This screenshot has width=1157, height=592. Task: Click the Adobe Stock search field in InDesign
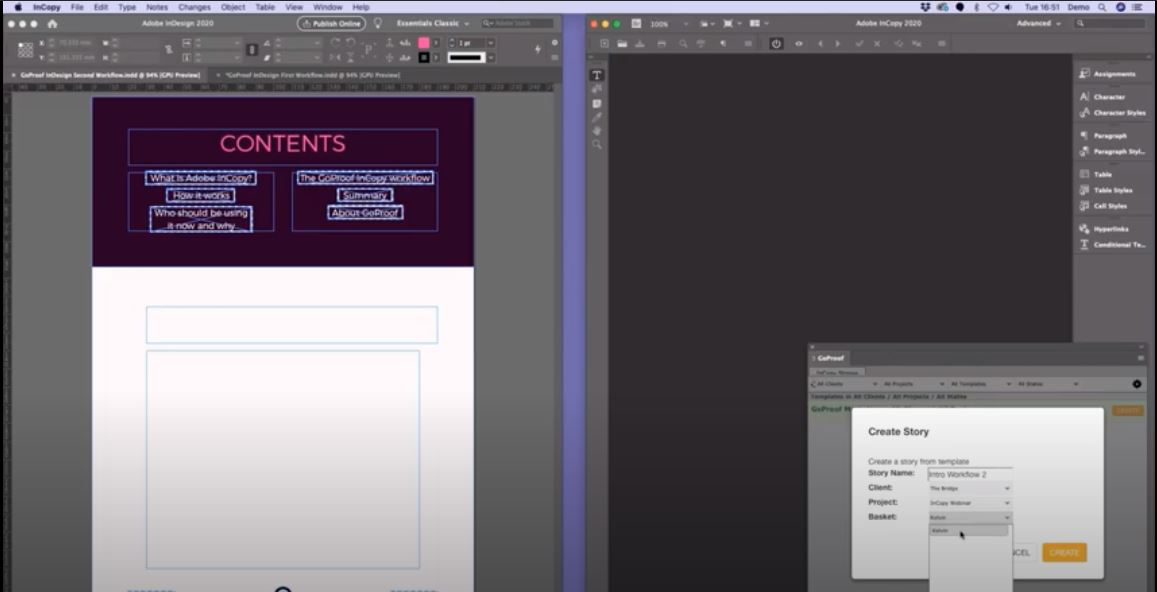(x=517, y=24)
